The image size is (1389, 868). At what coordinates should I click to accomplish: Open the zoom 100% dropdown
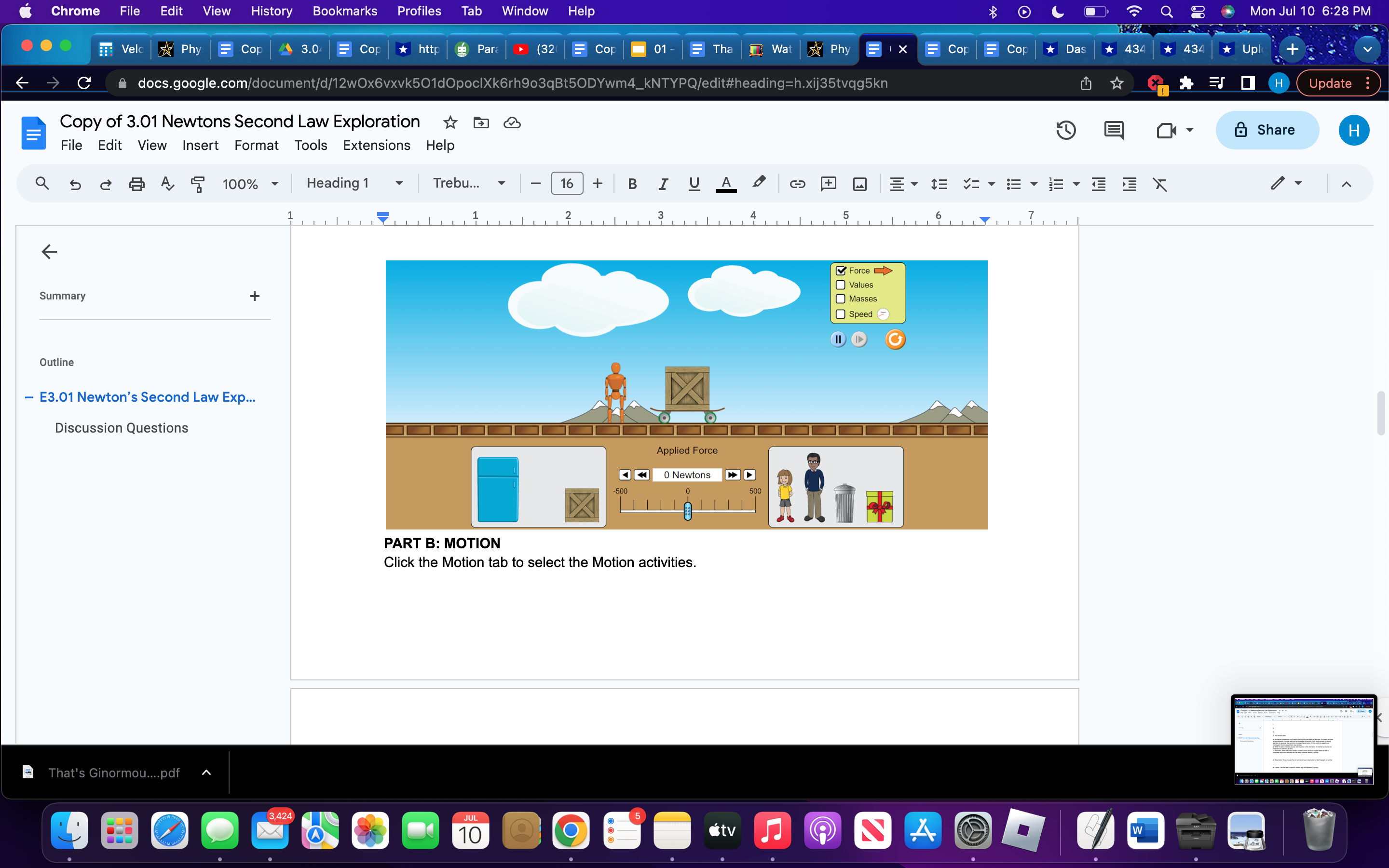(250, 184)
